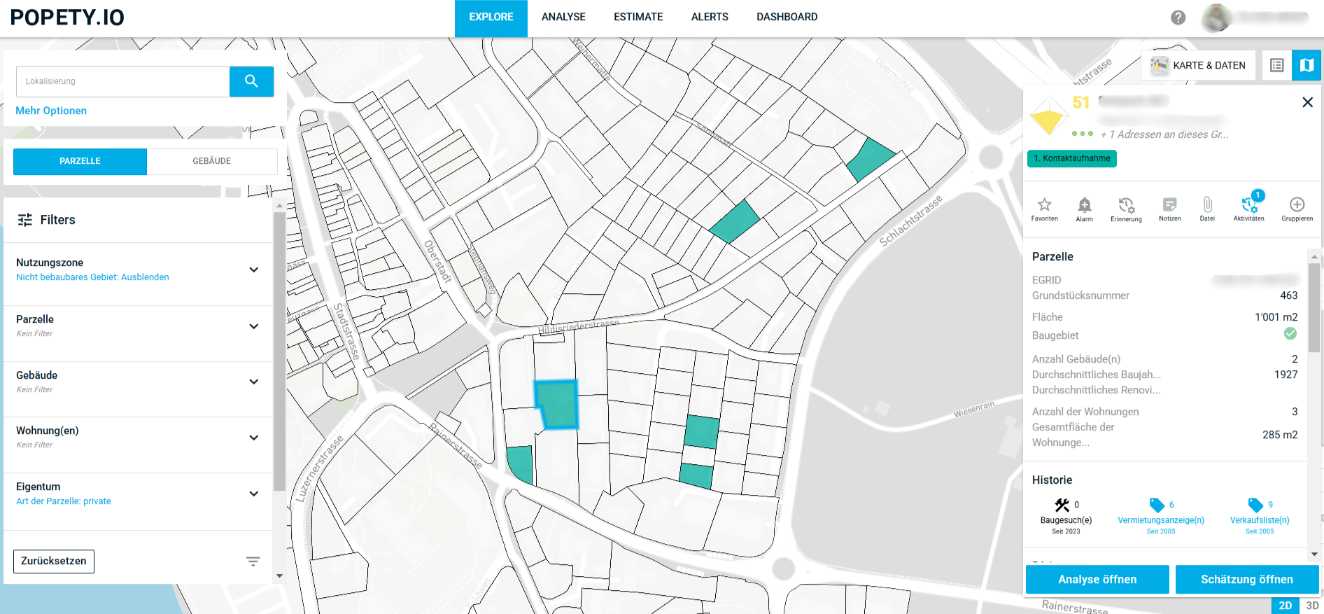Expand the Wohnung(en) filter section
The image size is (1324, 614).
click(254, 438)
